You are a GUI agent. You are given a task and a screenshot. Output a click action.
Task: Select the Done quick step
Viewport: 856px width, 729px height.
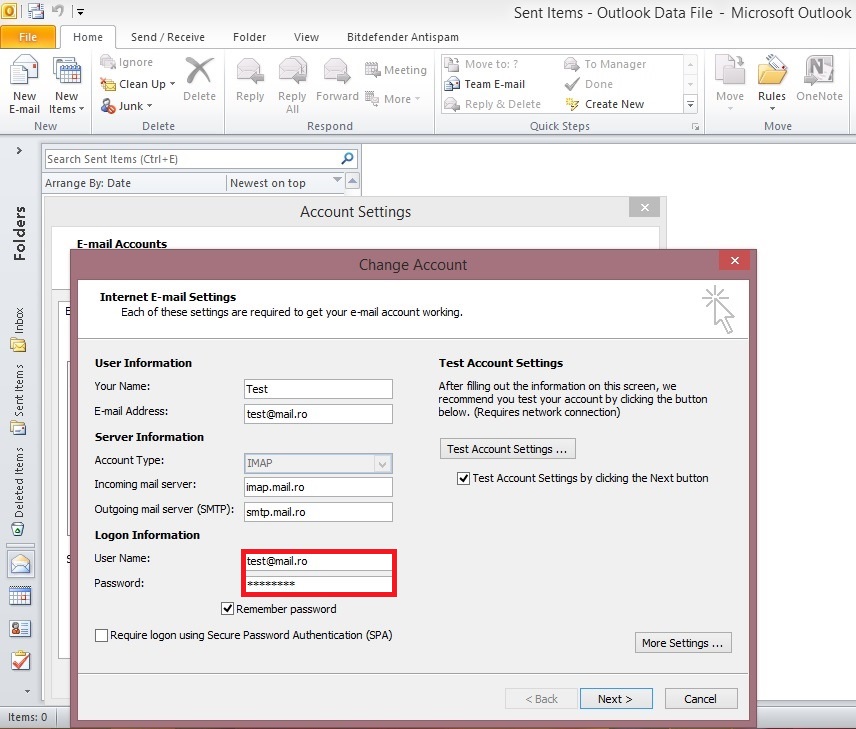[x=589, y=84]
